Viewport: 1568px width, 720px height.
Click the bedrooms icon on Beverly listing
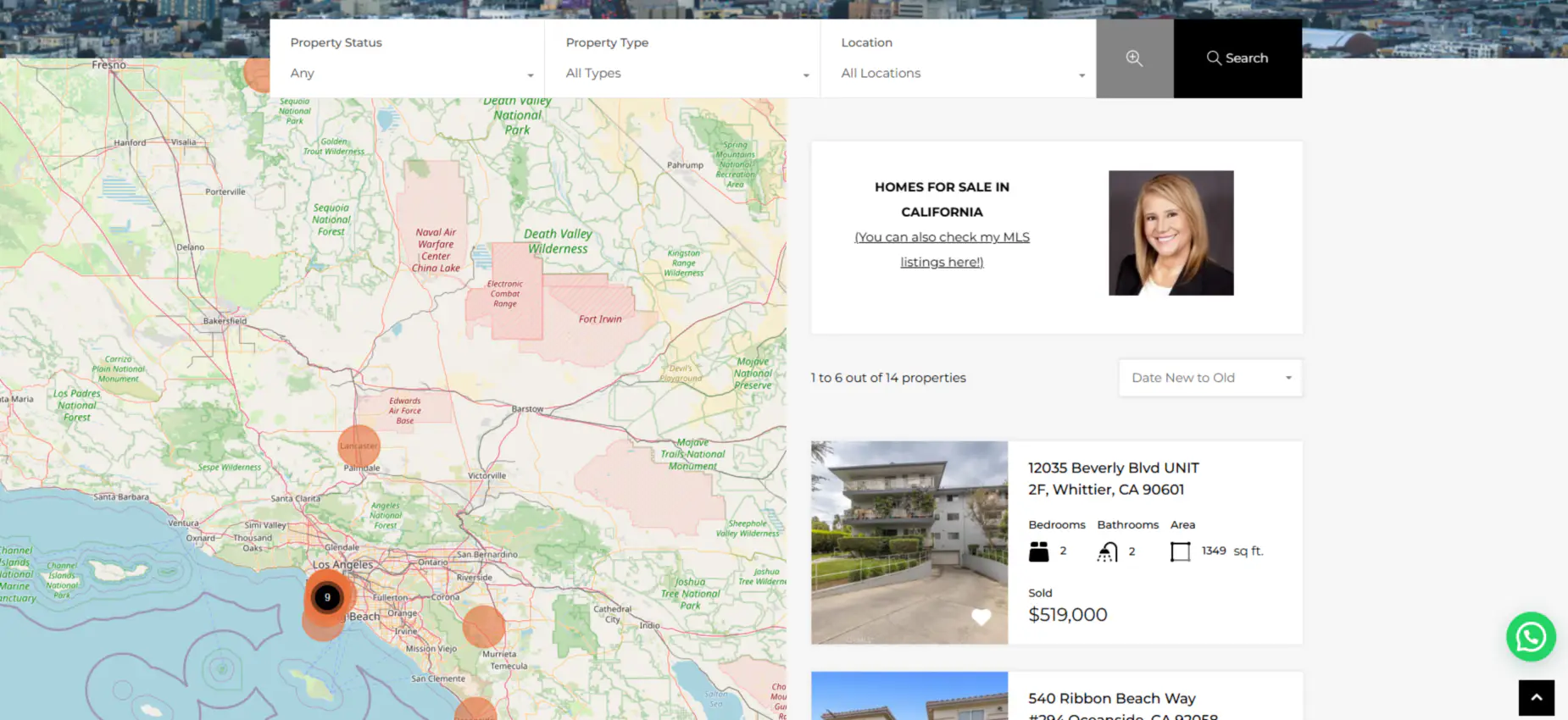click(x=1038, y=551)
